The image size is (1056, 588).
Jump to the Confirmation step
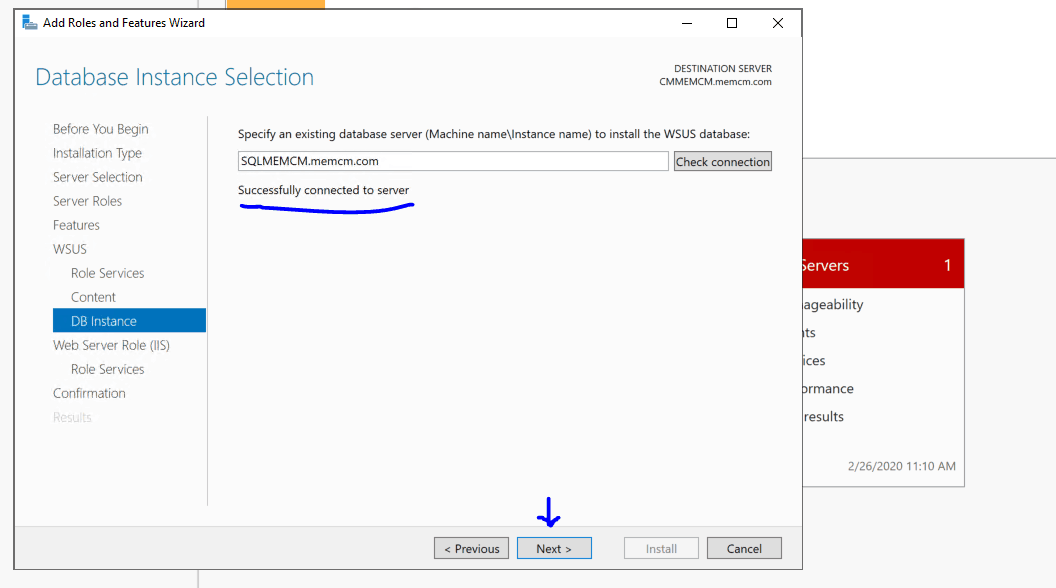pos(89,393)
